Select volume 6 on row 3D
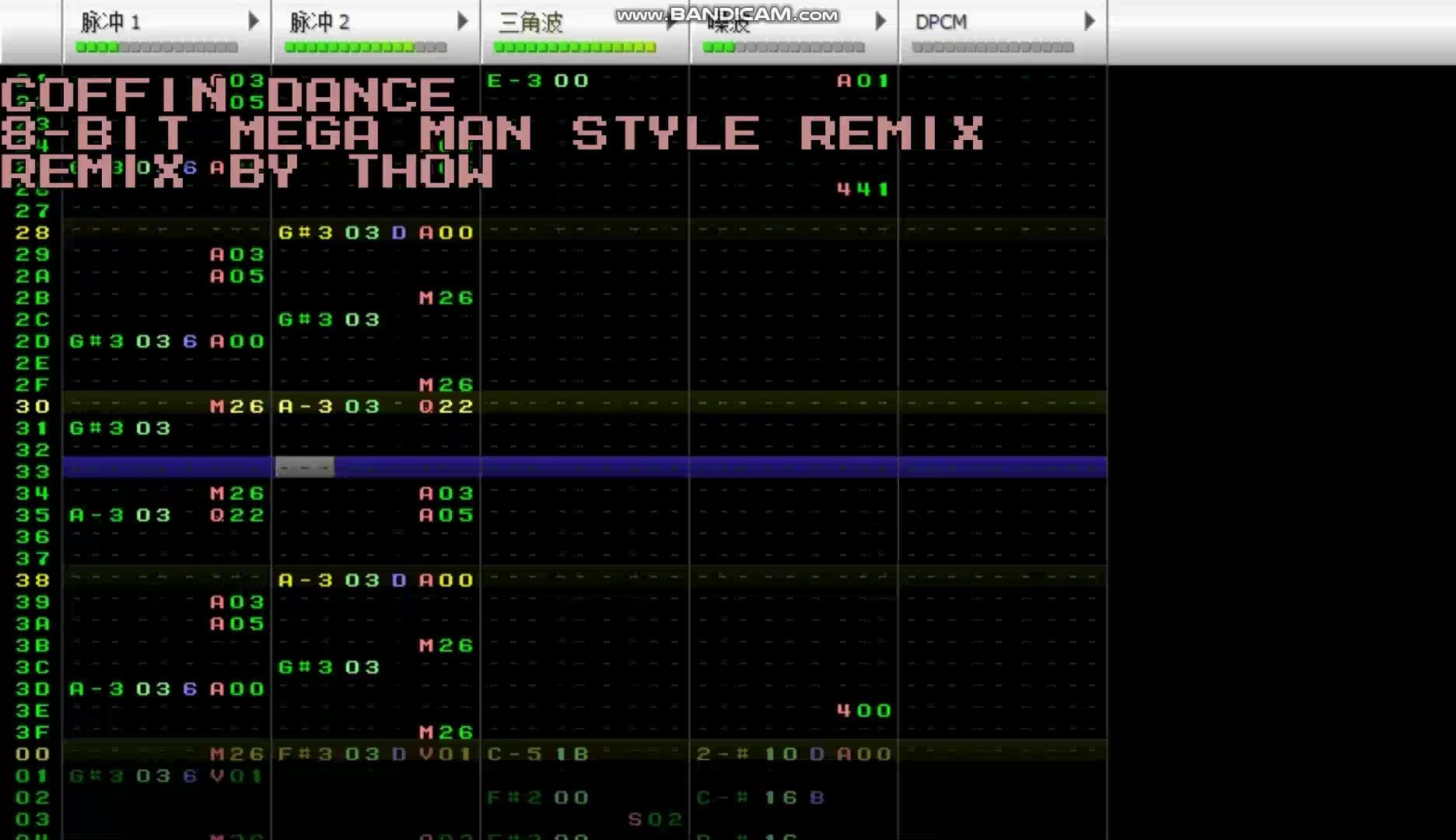This screenshot has width=1456, height=840. click(190, 690)
